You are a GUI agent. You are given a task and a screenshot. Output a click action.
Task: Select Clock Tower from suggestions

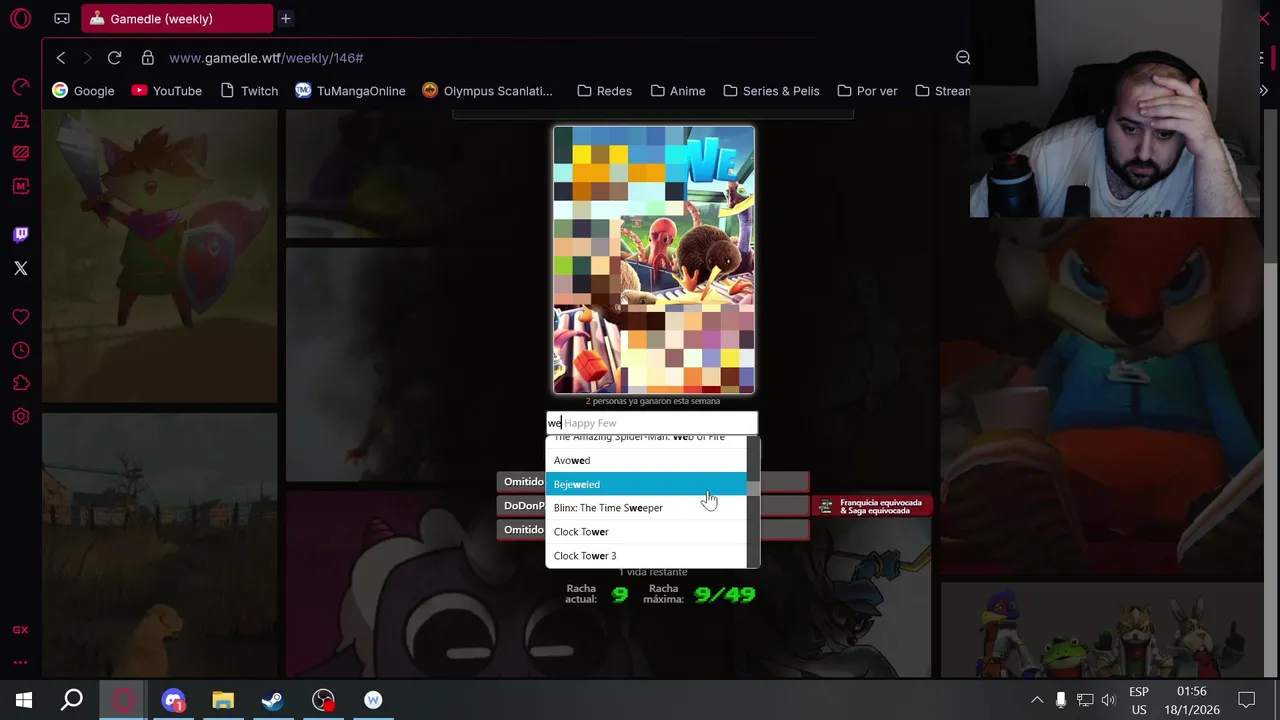click(x=646, y=532)
